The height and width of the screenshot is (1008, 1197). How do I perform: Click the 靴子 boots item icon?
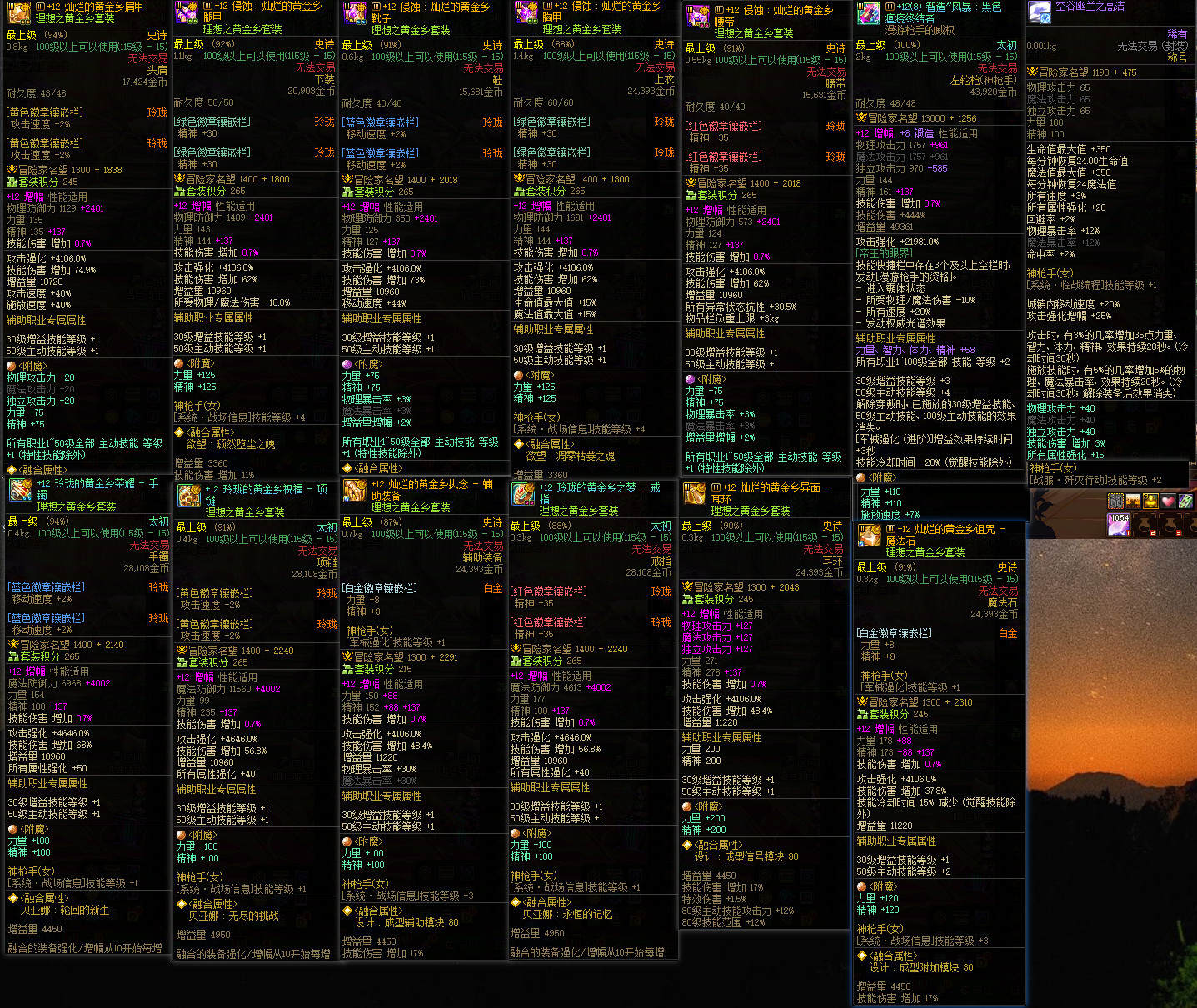point(354,12)
